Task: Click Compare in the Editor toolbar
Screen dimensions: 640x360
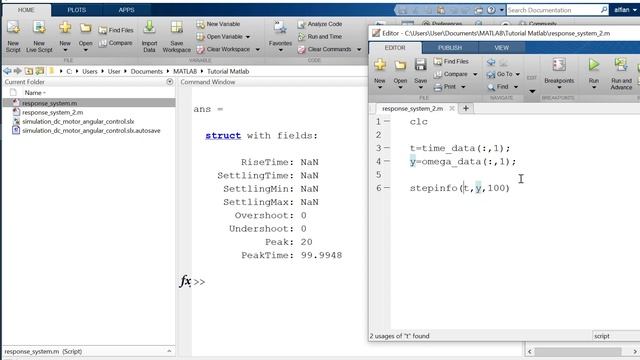Action: (451, 74)
